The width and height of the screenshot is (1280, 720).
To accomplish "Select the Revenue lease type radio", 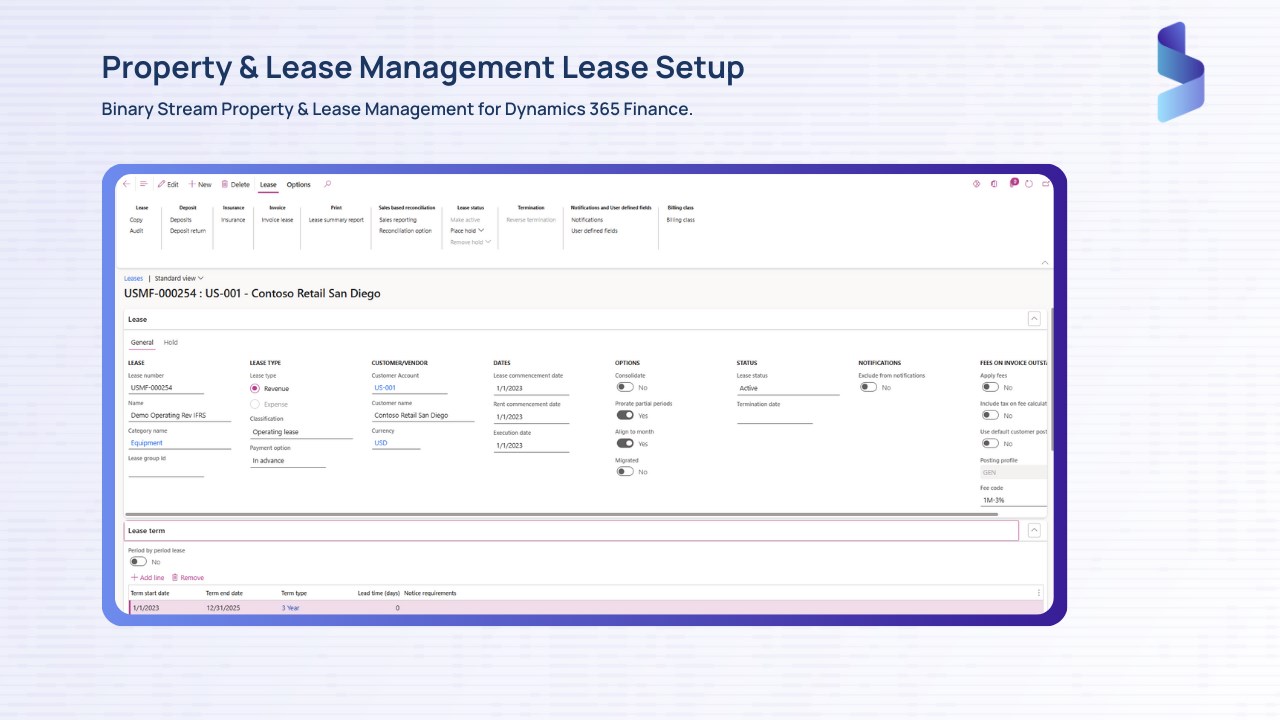I will pyautogui.click(x=255, y=388).
